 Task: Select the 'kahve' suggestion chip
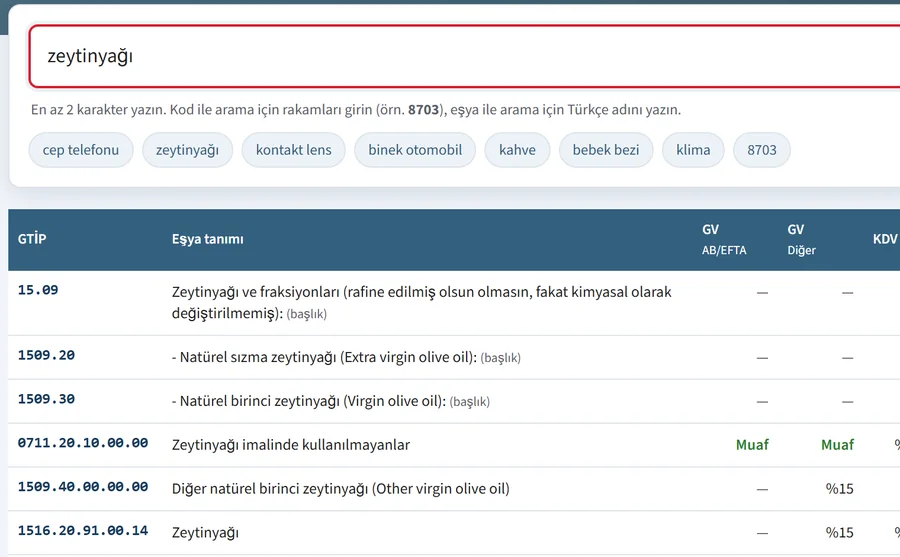click(x=517, y=150)
